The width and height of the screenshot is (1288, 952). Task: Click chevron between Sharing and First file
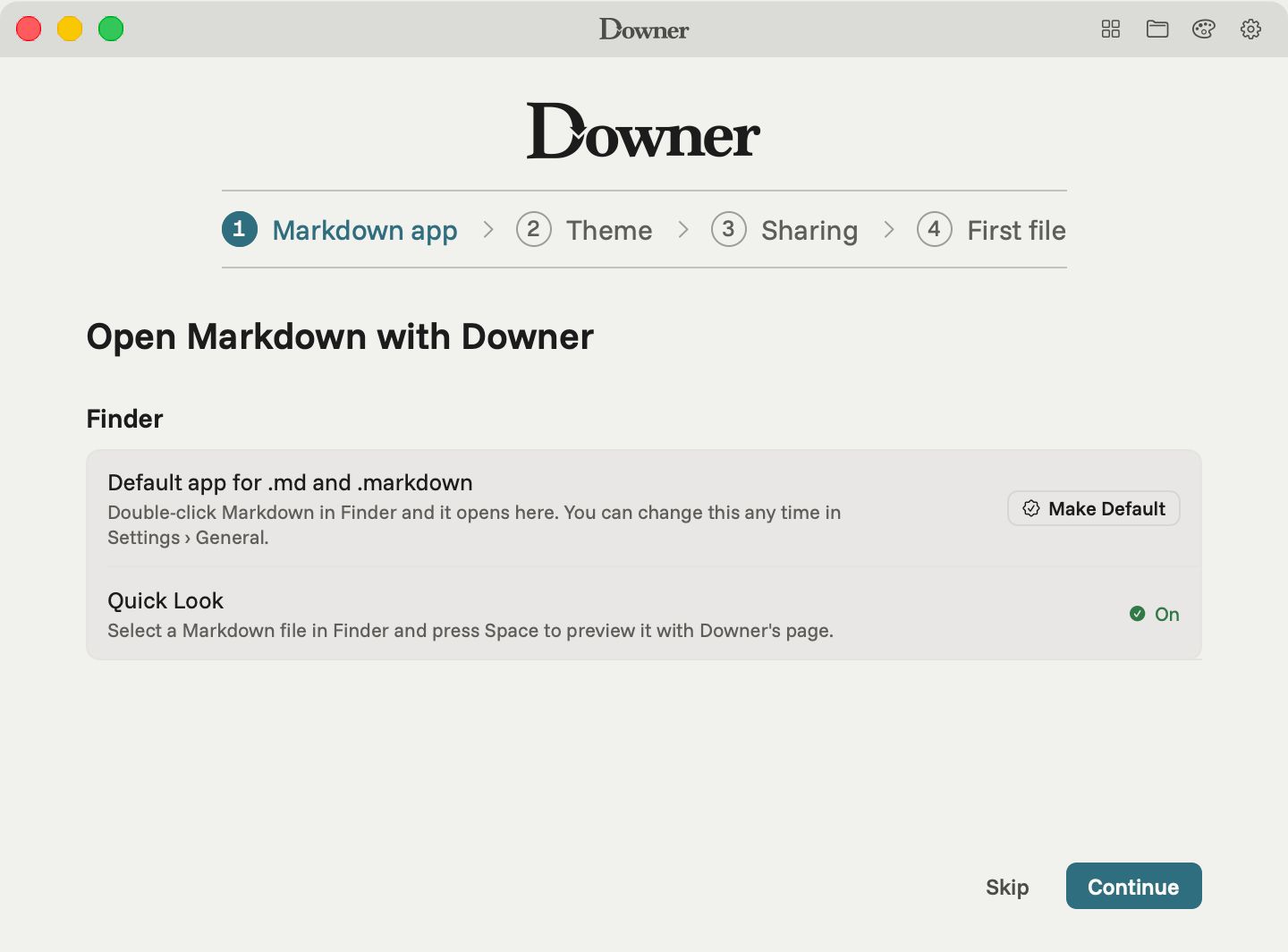pos(889,230)
